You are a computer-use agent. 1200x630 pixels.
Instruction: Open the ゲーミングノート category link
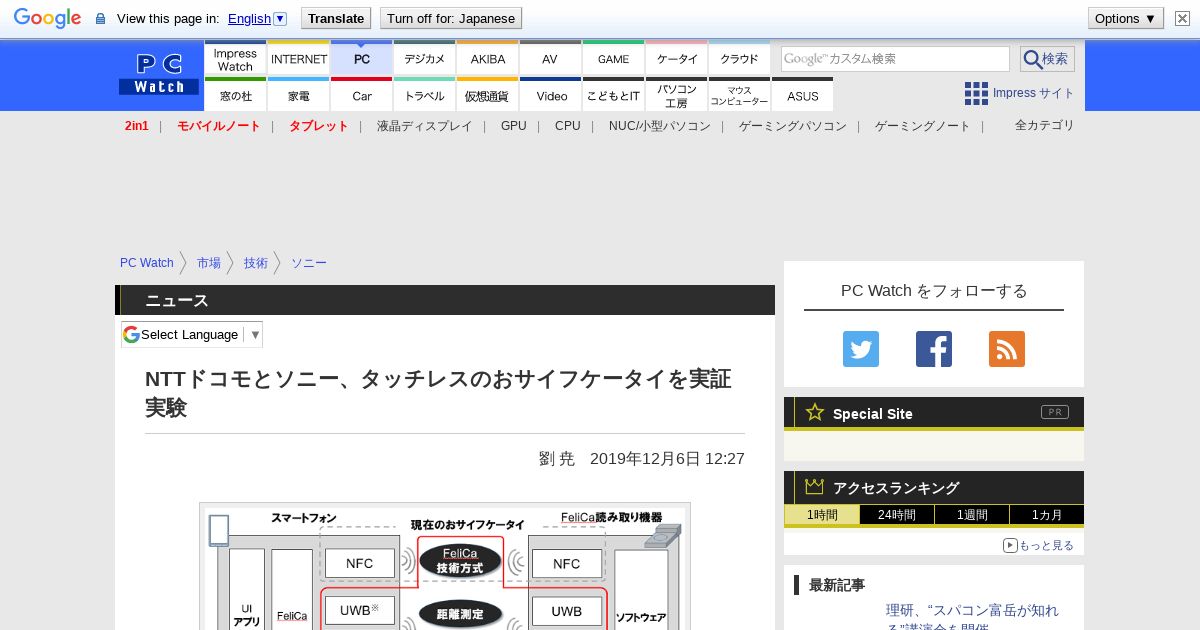[x=923, y=126]
